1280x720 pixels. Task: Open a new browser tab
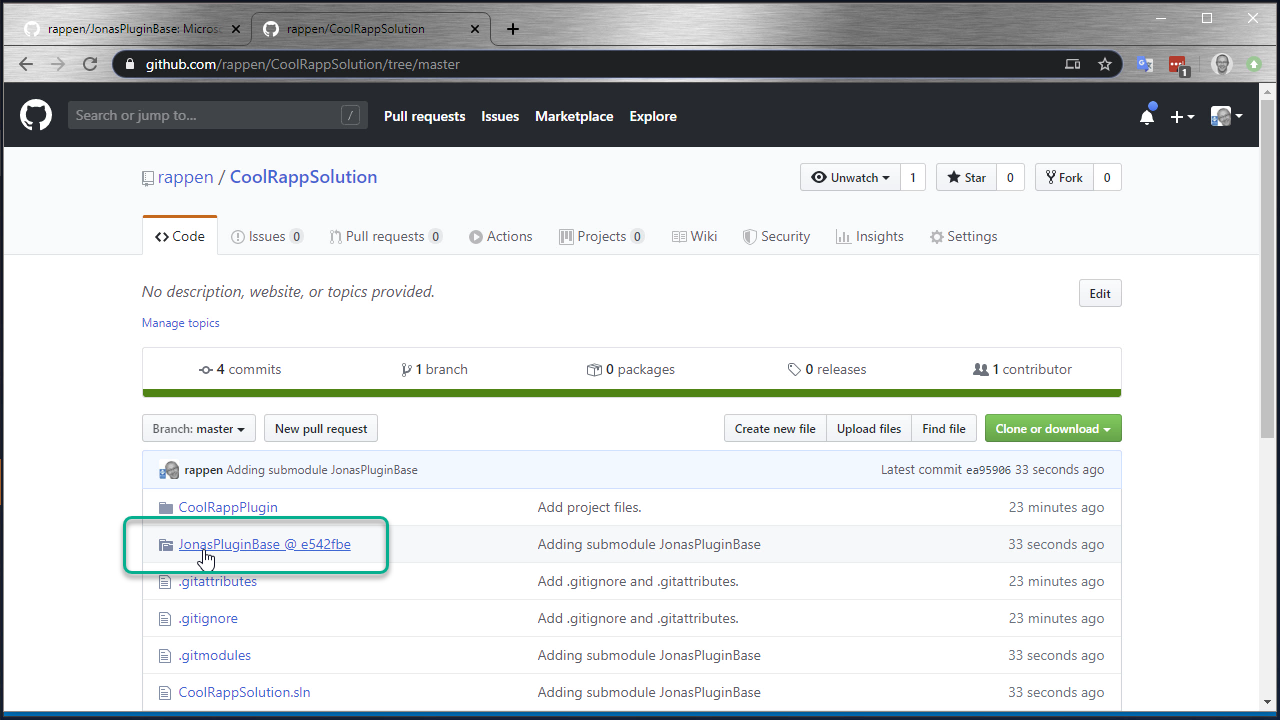point(513,29)
